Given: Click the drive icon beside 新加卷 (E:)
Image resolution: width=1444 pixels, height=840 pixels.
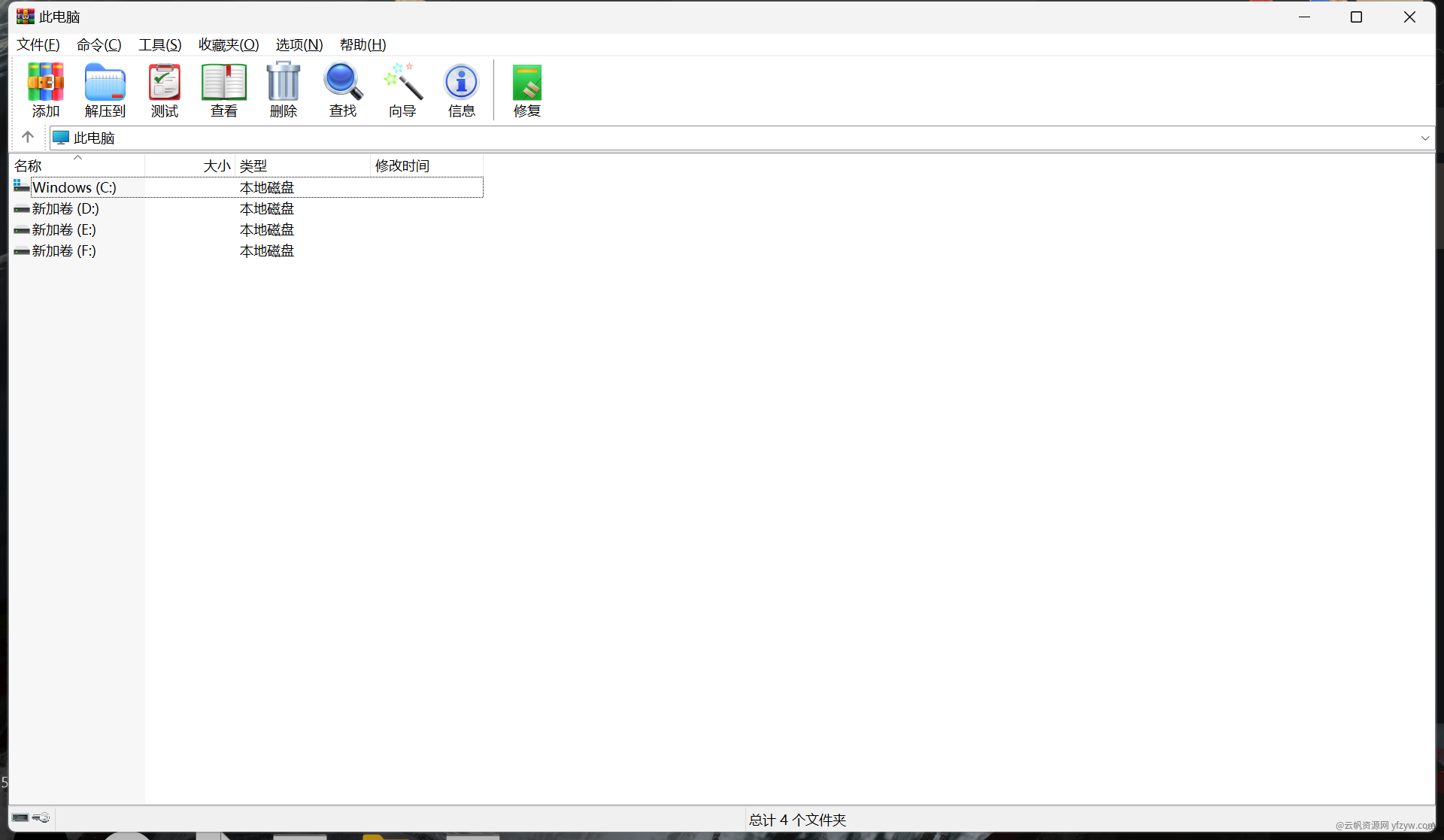Looking at the screenshot, I should 22,229.
